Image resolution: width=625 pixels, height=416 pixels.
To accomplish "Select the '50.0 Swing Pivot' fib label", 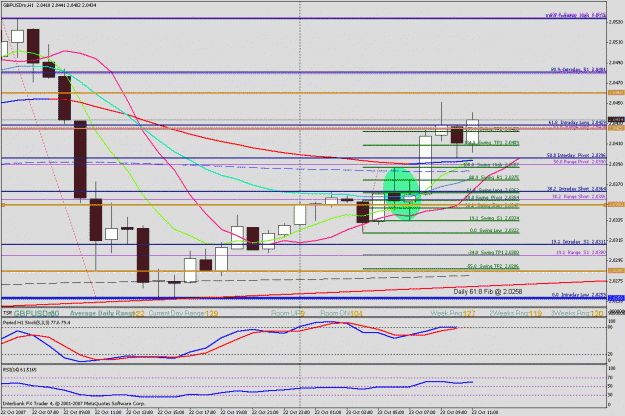I will (x=492, y=198).
